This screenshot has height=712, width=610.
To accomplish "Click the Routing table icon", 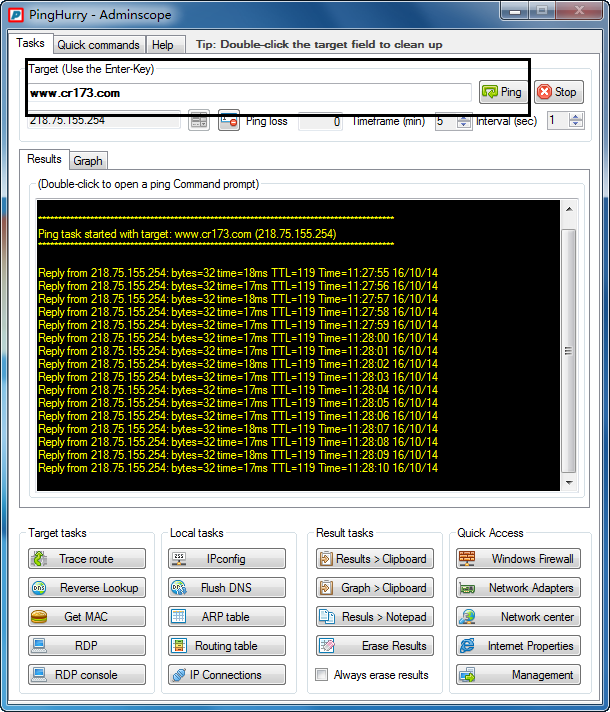I will pos(179,646).
